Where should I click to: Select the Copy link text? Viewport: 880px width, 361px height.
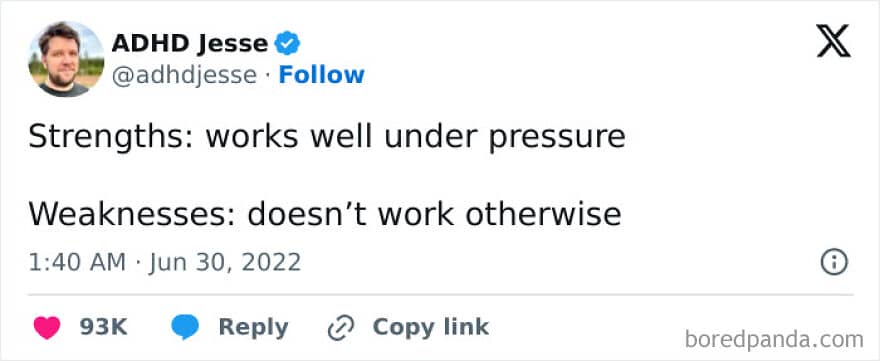click(430, 327)
